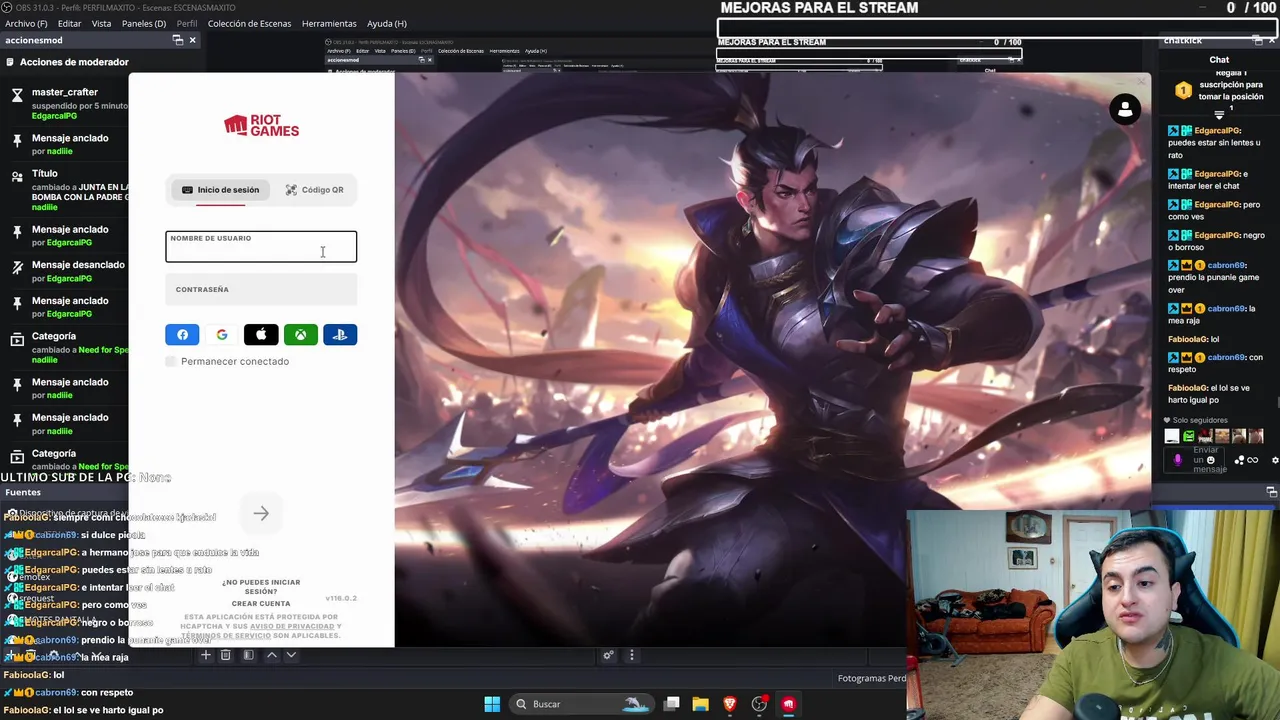The width and height of the screenshot is (1280, 720).
Task: Open the account profile icon over artwork
Action: point(1125,110)
